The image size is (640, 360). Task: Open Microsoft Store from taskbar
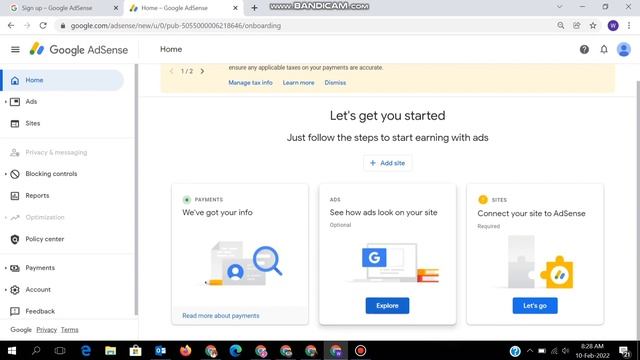pos(135,351)
